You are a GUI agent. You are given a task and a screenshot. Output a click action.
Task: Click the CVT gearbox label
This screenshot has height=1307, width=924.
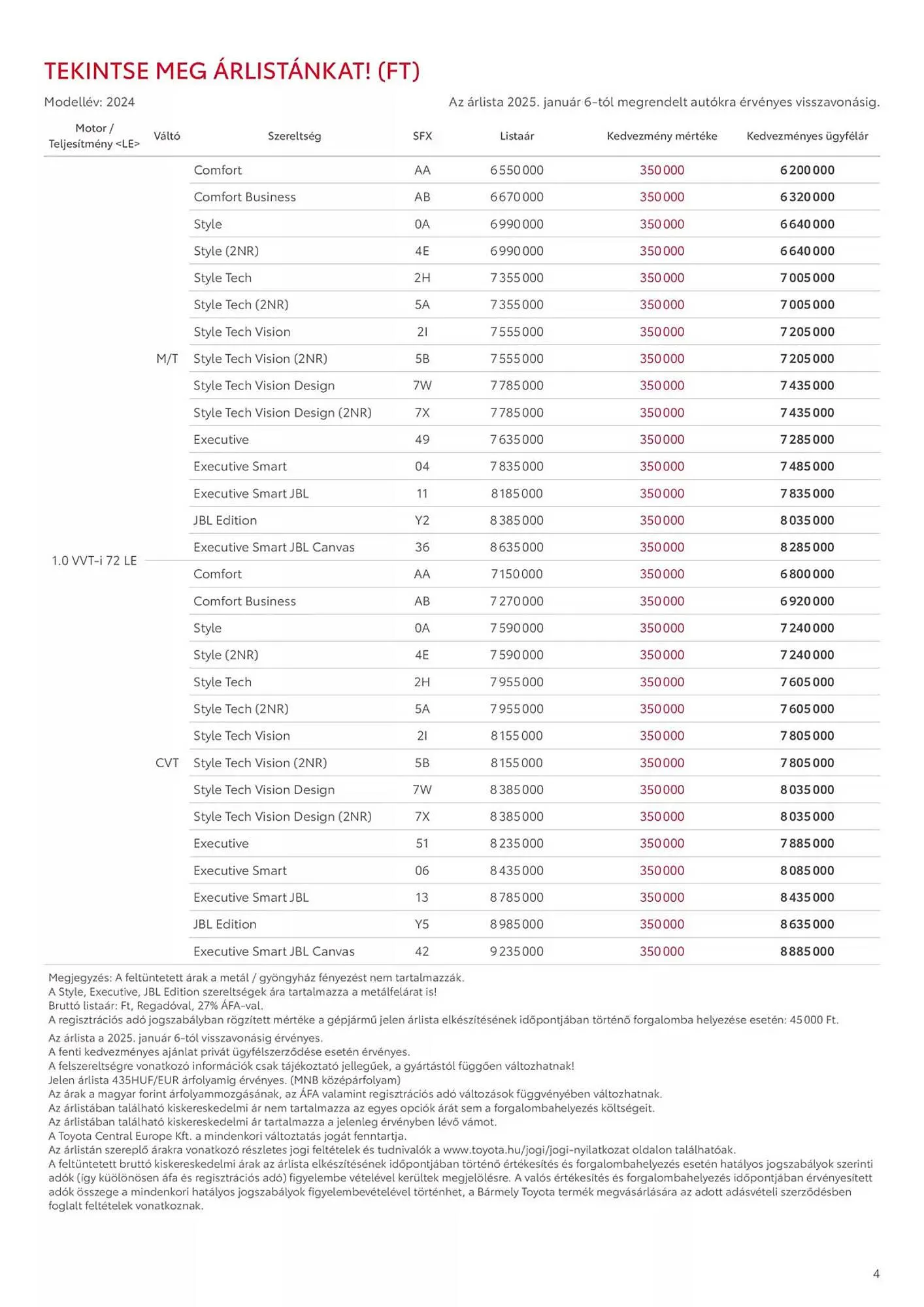click(167, 763)
